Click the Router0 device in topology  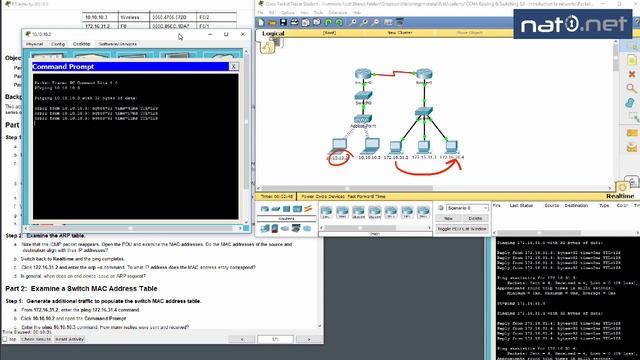click(x=363, y=74)
